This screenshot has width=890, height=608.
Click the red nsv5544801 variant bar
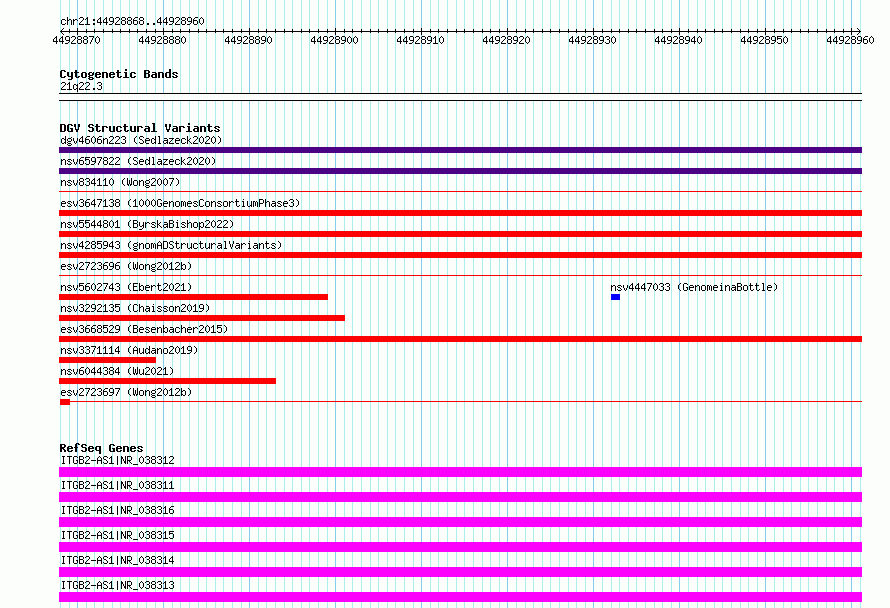coord(460,234)
